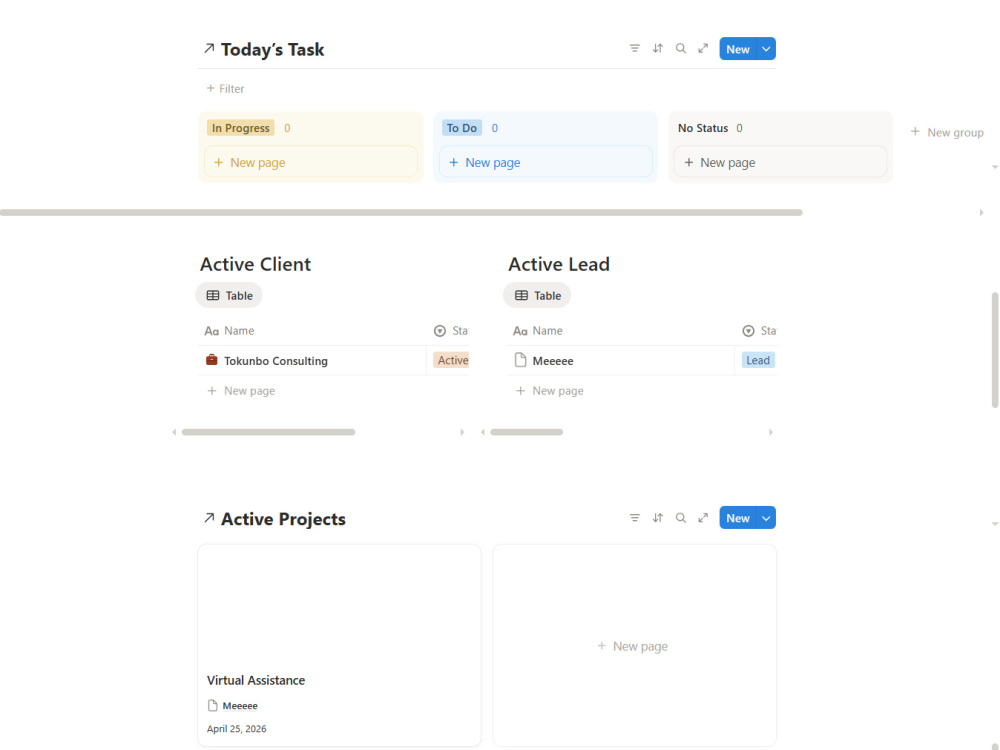Click Status column header in Active Client
This screenshot has height=750, width=1000.
click(450, 331)
